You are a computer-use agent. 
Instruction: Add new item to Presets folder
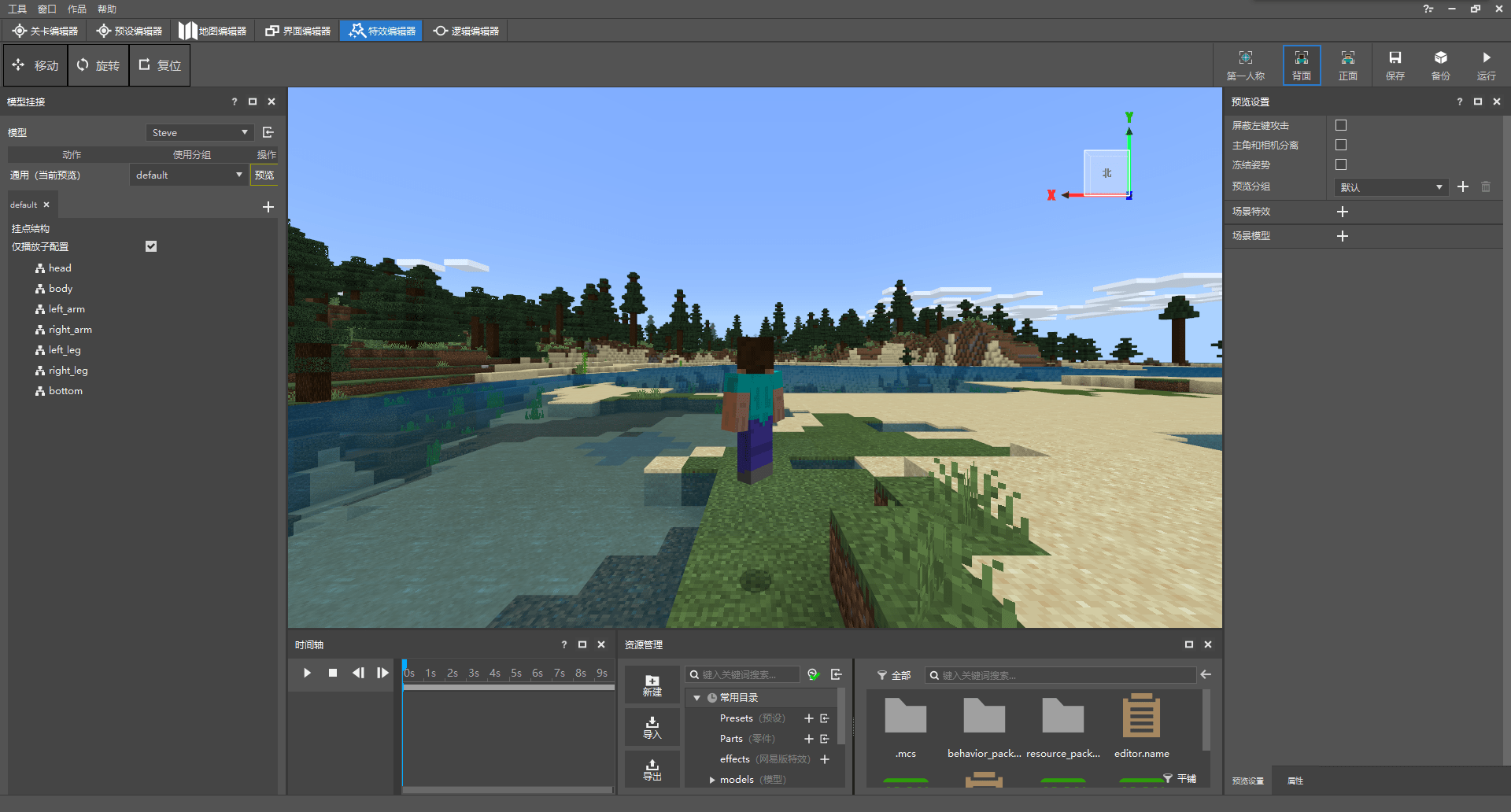808,718
